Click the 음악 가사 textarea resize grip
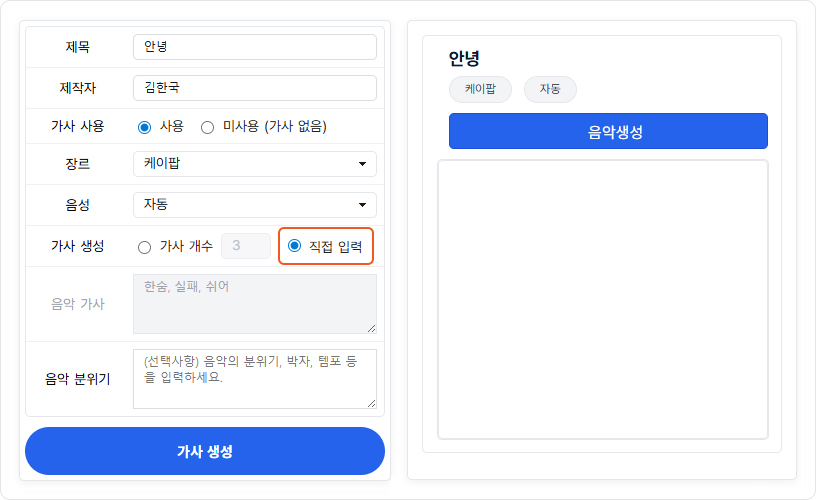The image size is (816, 500). (x=372, y=328)
